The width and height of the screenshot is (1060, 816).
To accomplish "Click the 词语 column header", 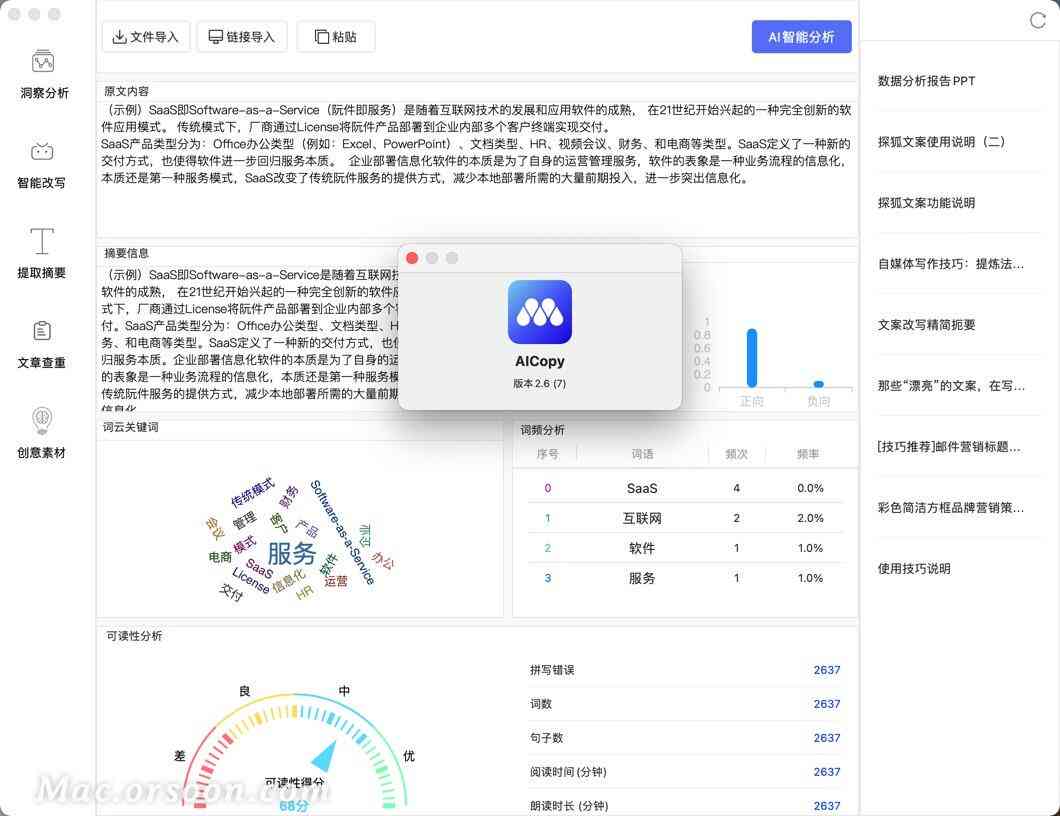I will tap(642, 454).
